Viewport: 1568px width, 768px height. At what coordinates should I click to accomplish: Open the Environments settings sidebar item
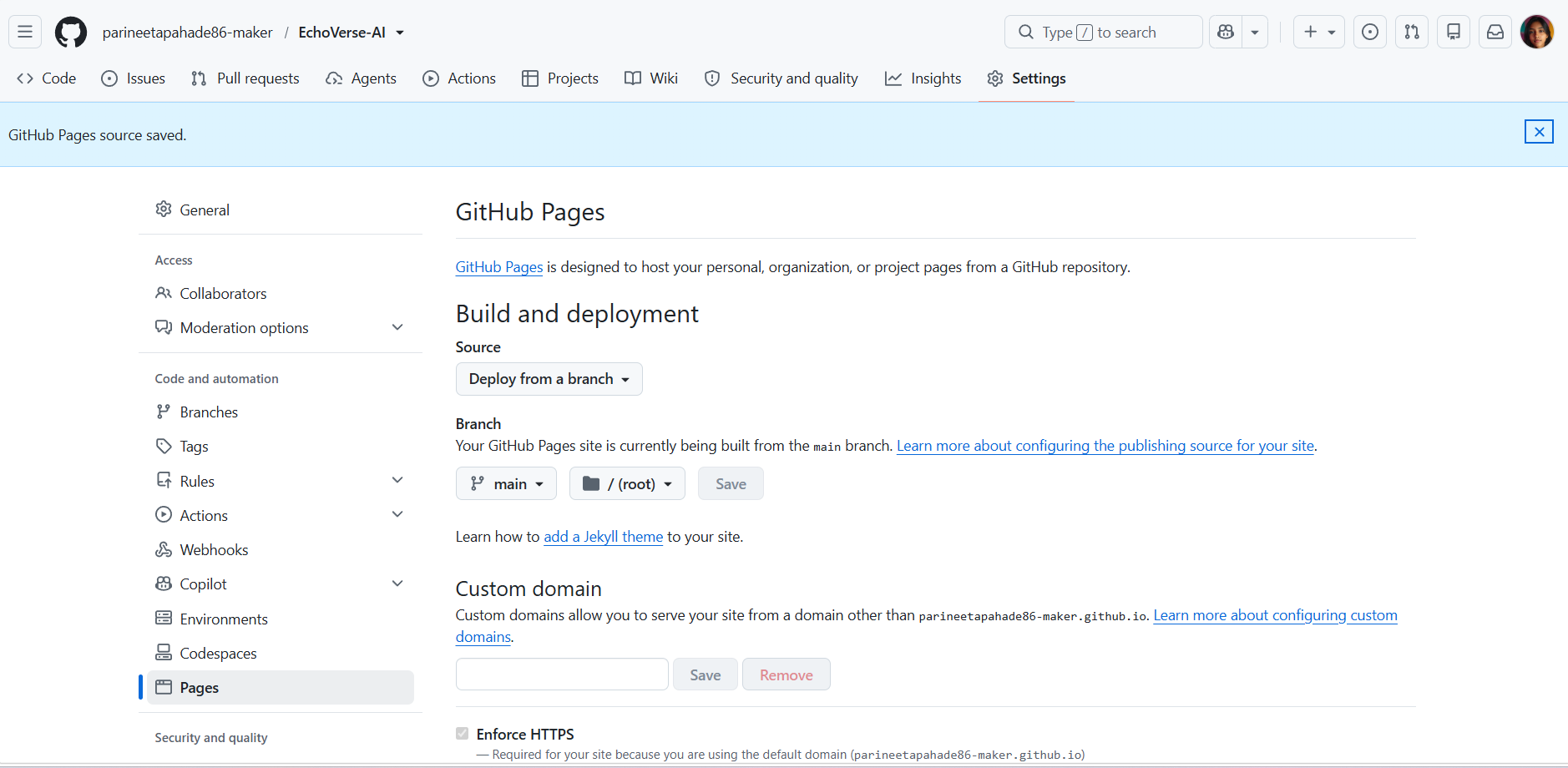pos(281,619)
